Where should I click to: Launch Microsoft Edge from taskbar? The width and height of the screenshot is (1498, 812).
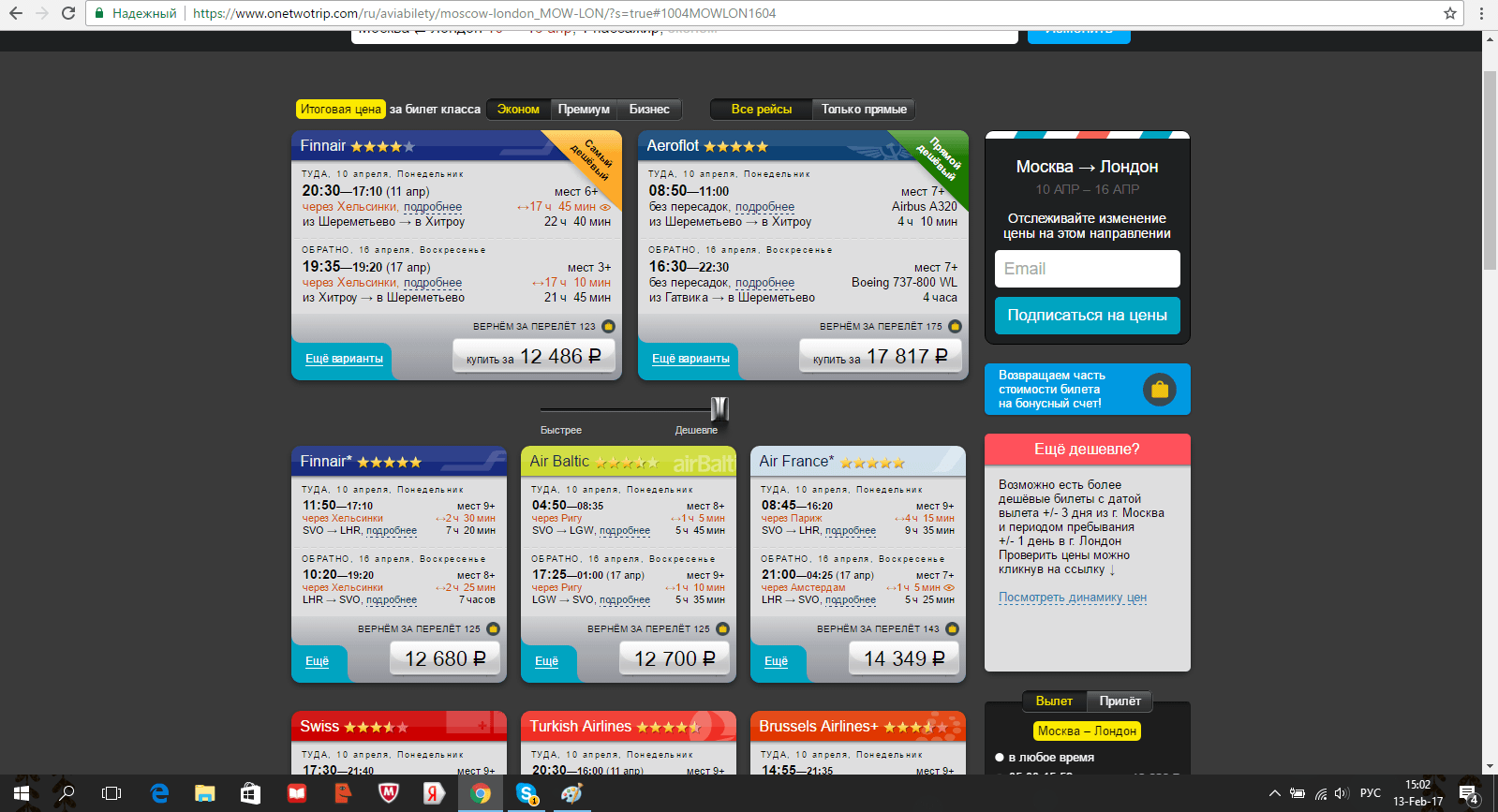[x=159, y=793]
